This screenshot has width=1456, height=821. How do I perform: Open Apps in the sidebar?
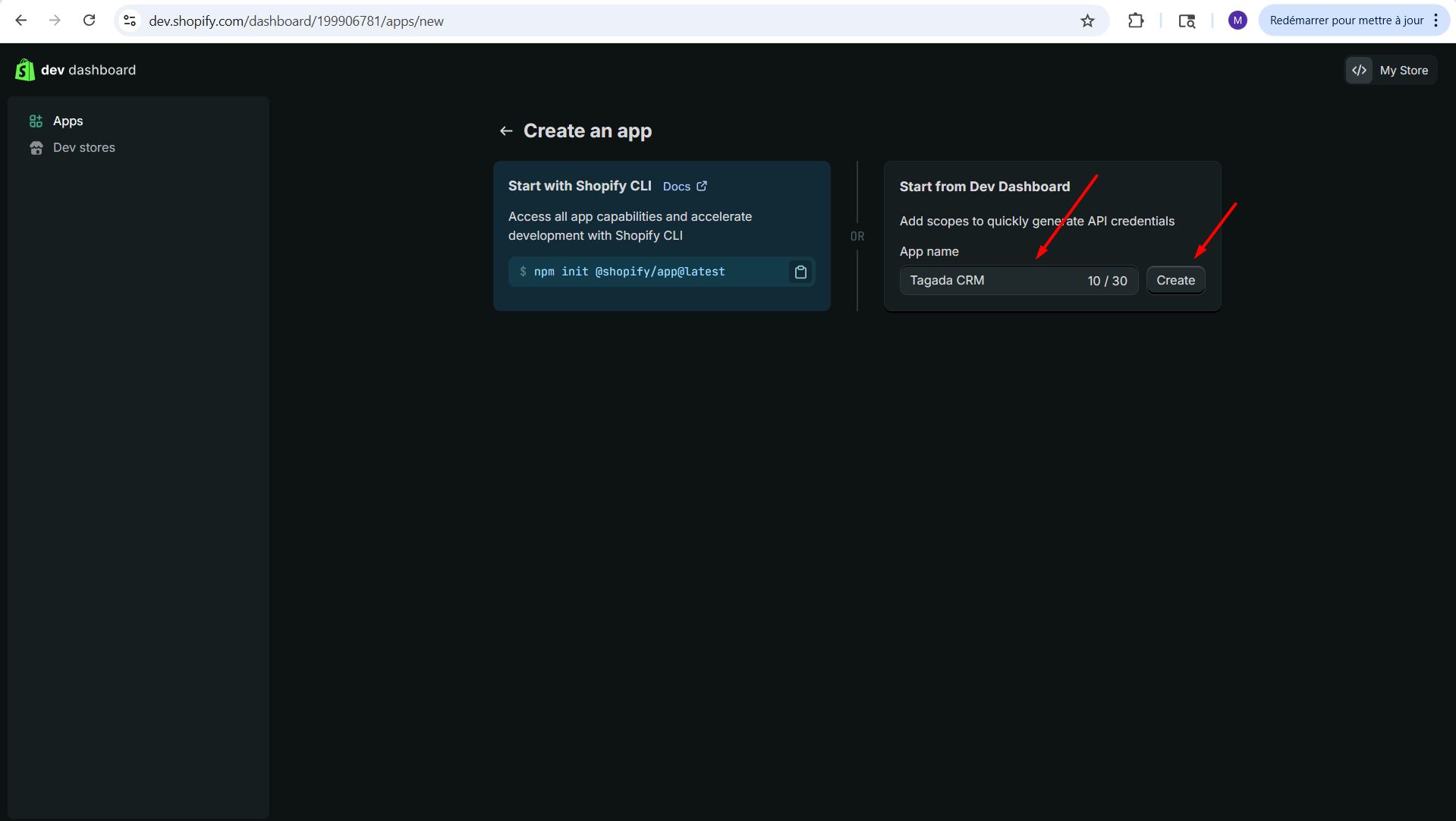[x=68, y=121]
